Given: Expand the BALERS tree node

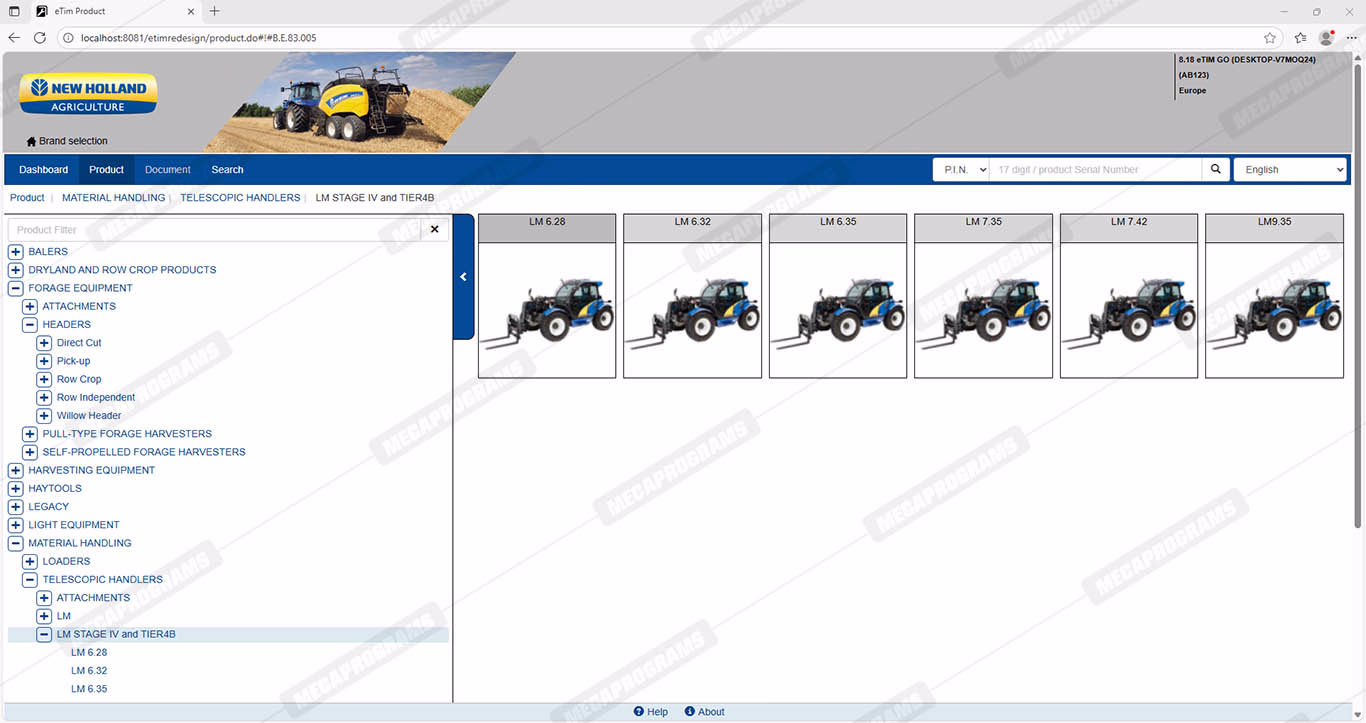Looking at the screenshot, I should click(16, 252).
